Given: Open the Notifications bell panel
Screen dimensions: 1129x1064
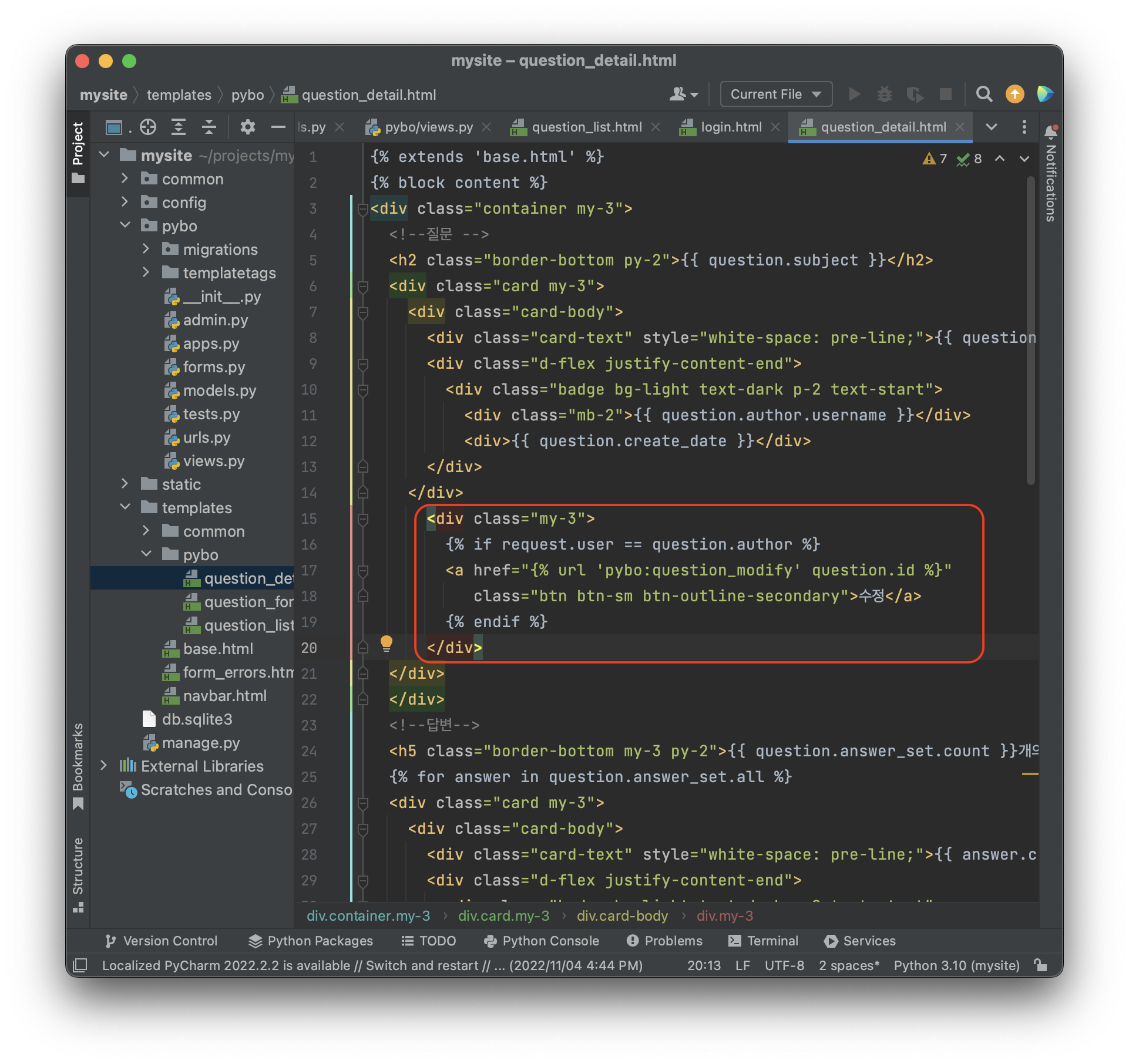Looking at the screenshot, I should [x=1051, y=132].
